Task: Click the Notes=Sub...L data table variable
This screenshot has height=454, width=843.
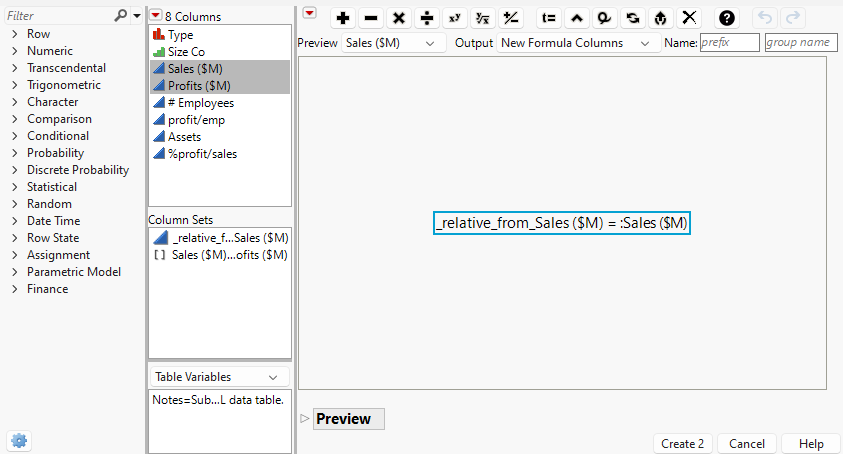Action: [218, 400]
